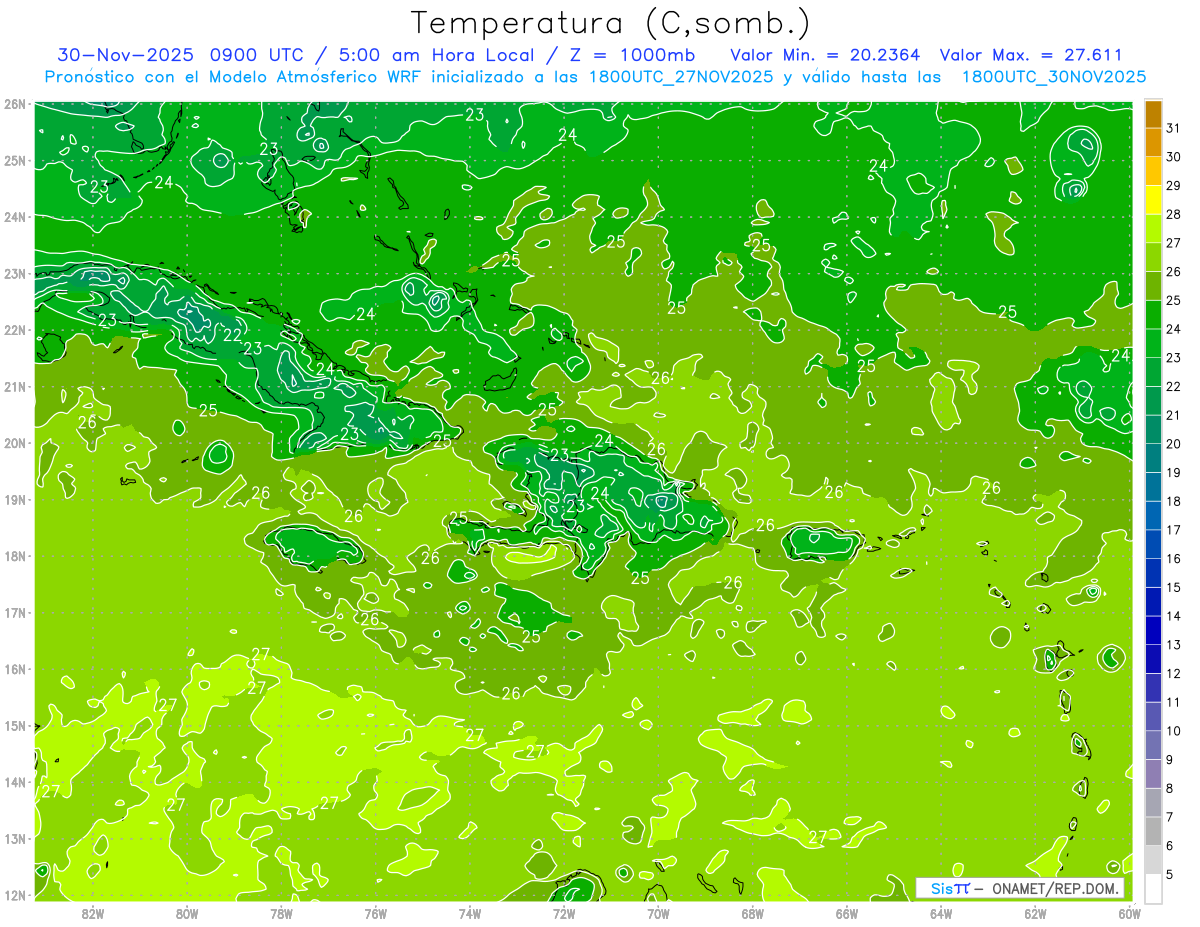Pick the green swatch between 23 and 24
Screen dimensions: 1200x927
click(x=1153, y=344)
